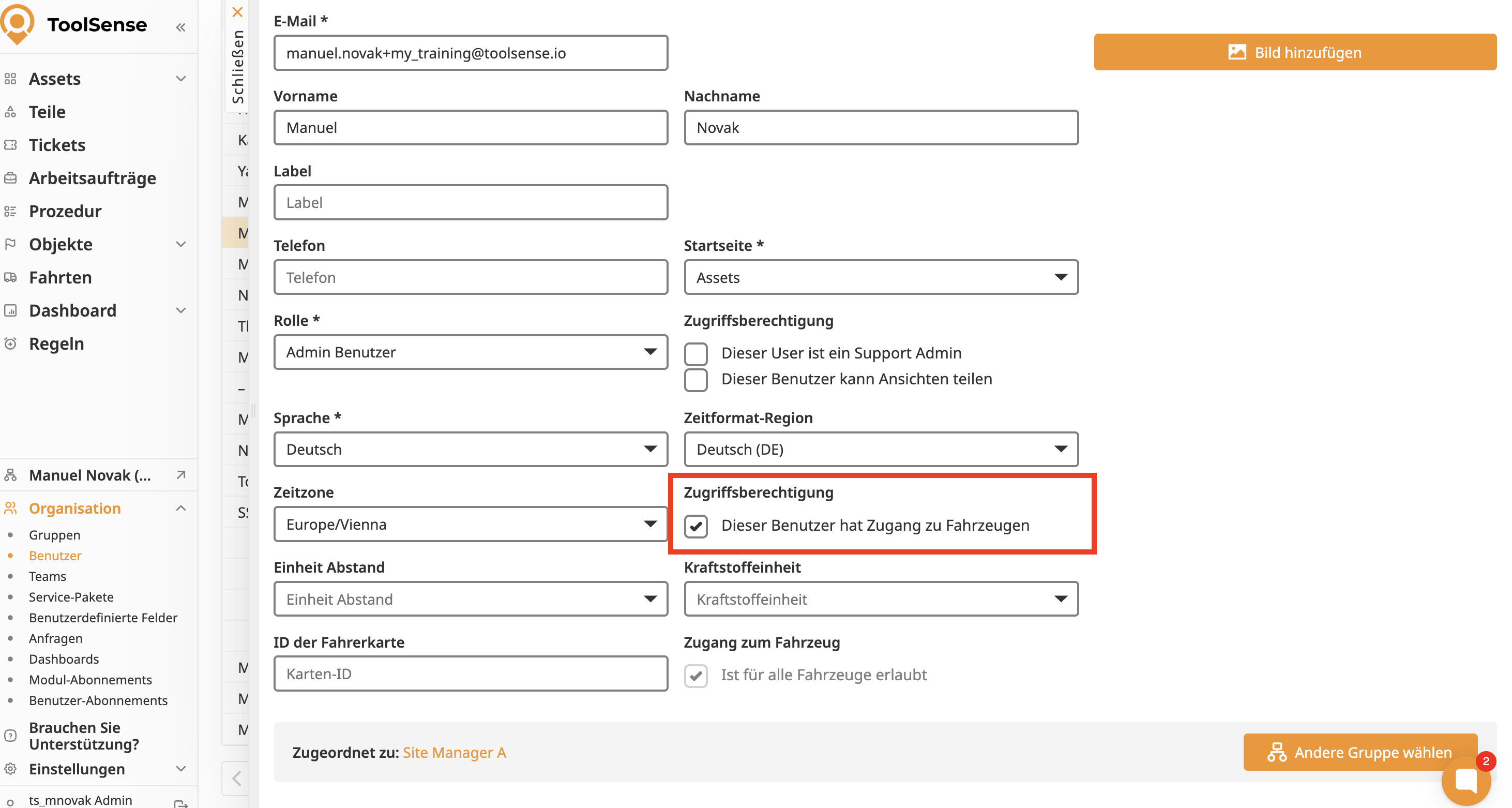Click the Tickets icon in sidebar

pyautogui.click(x=10, y=145)
